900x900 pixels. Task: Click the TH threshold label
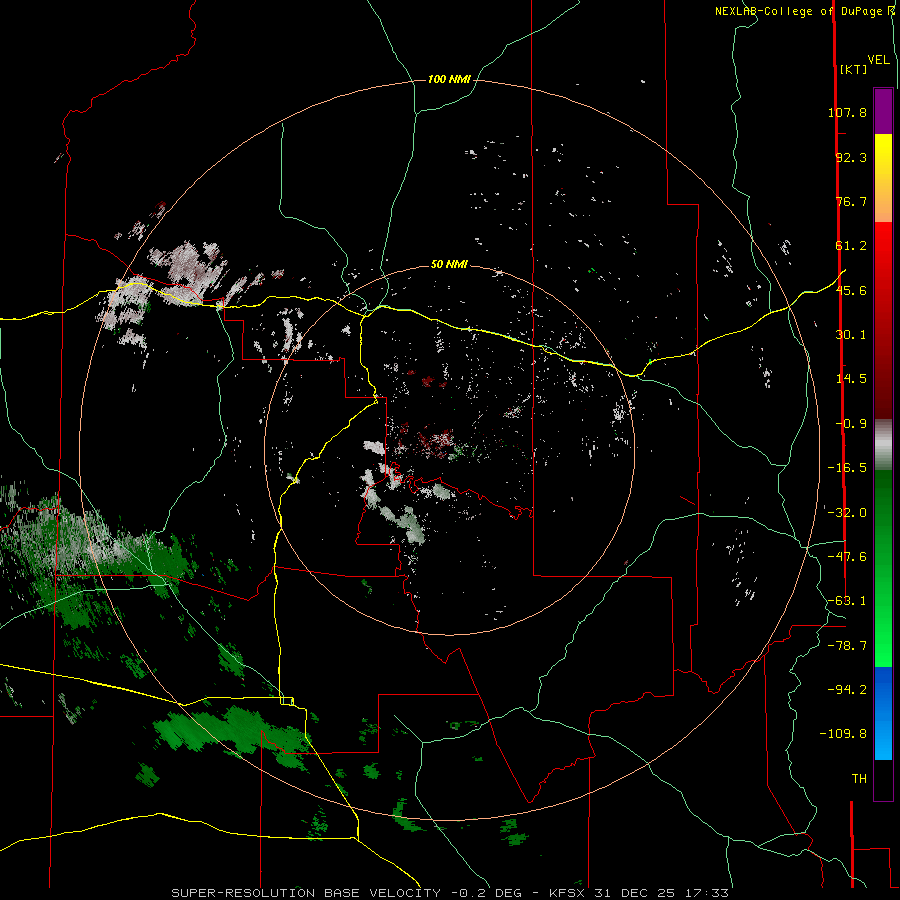[859, 779]
